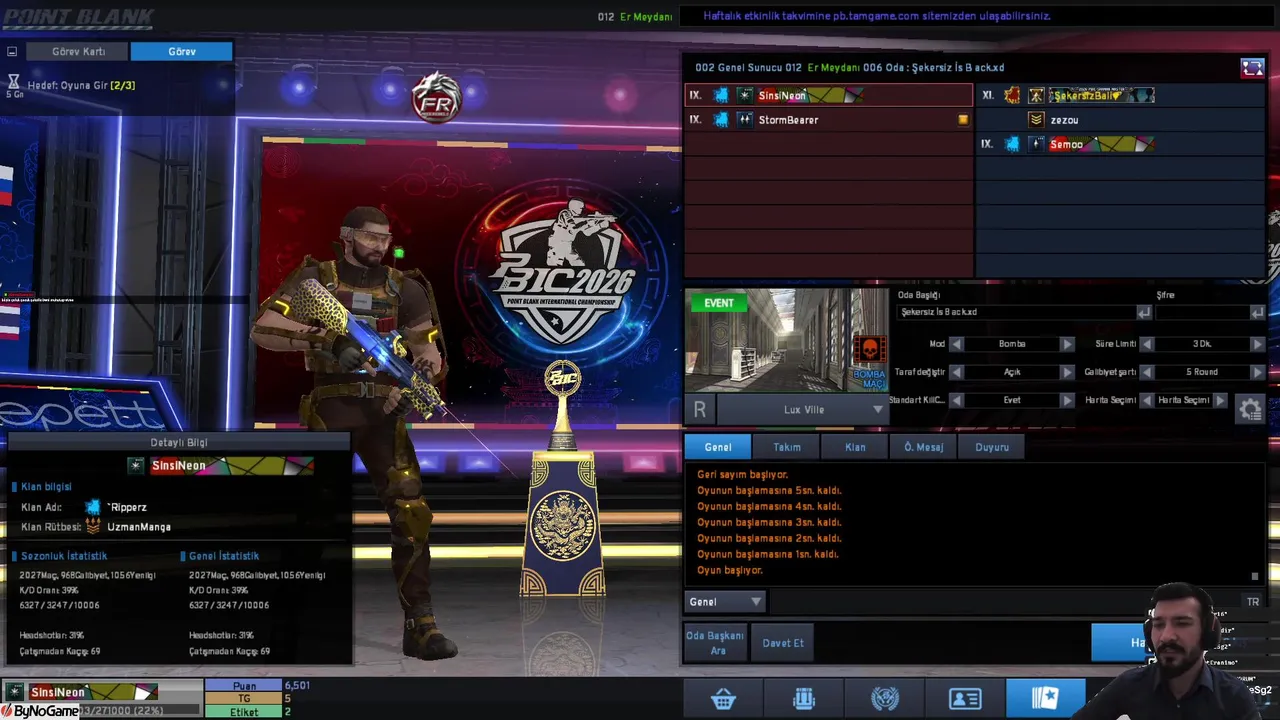Click zezou's rank badge icon
Viewport: 1280px width, 720px height.
point(1036,120)
